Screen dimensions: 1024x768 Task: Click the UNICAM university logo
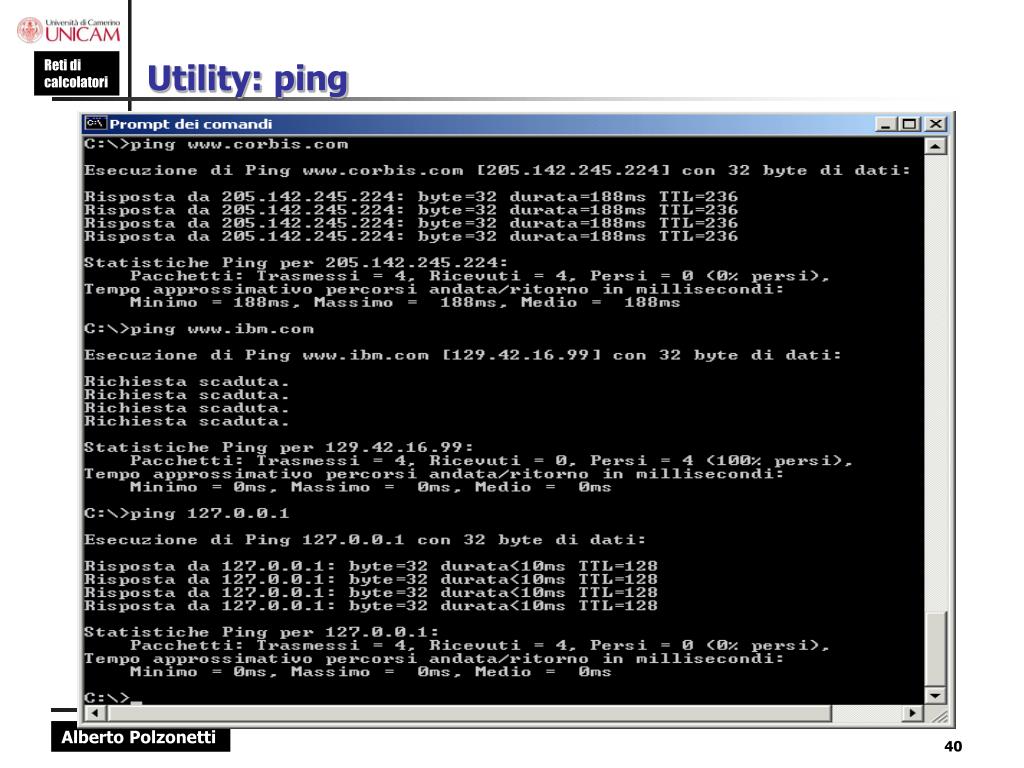[x=69, y=31]
